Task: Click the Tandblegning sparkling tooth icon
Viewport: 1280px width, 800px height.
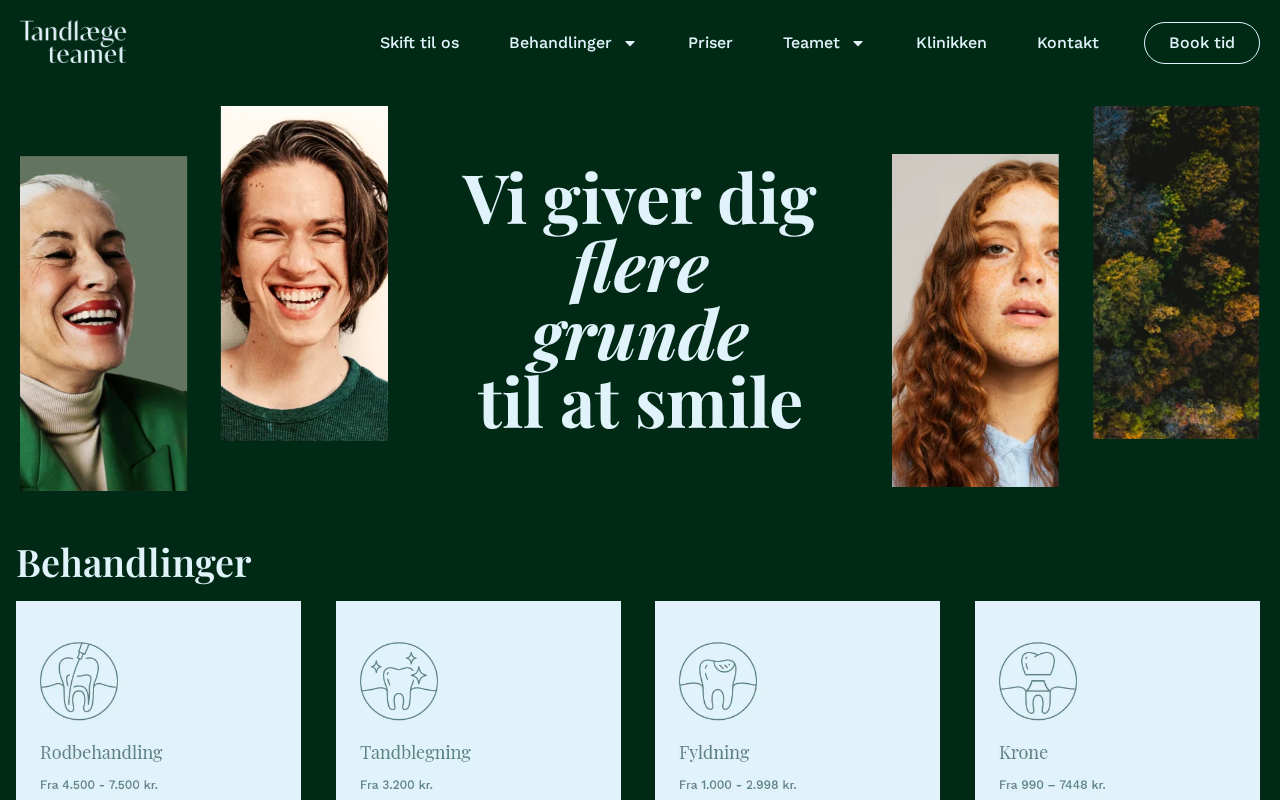Action: pyautogui.click(x=399, y=681)
